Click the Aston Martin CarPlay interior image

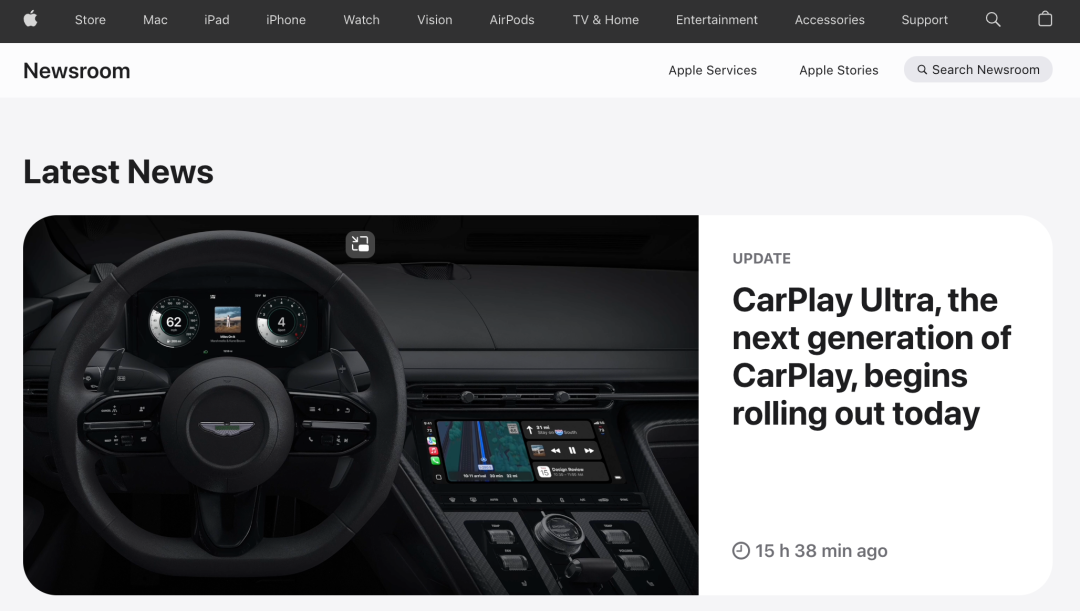coord(361,405)
